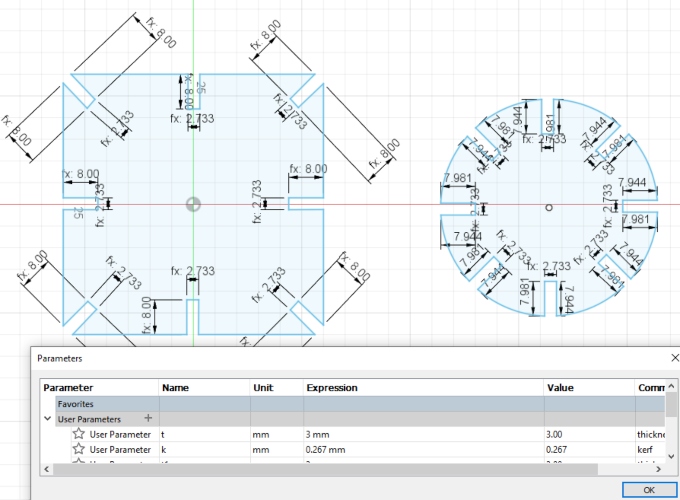Edit the 0.267 mm expression for k
This screenshot has height=500, width=680.
click(423, 449)
